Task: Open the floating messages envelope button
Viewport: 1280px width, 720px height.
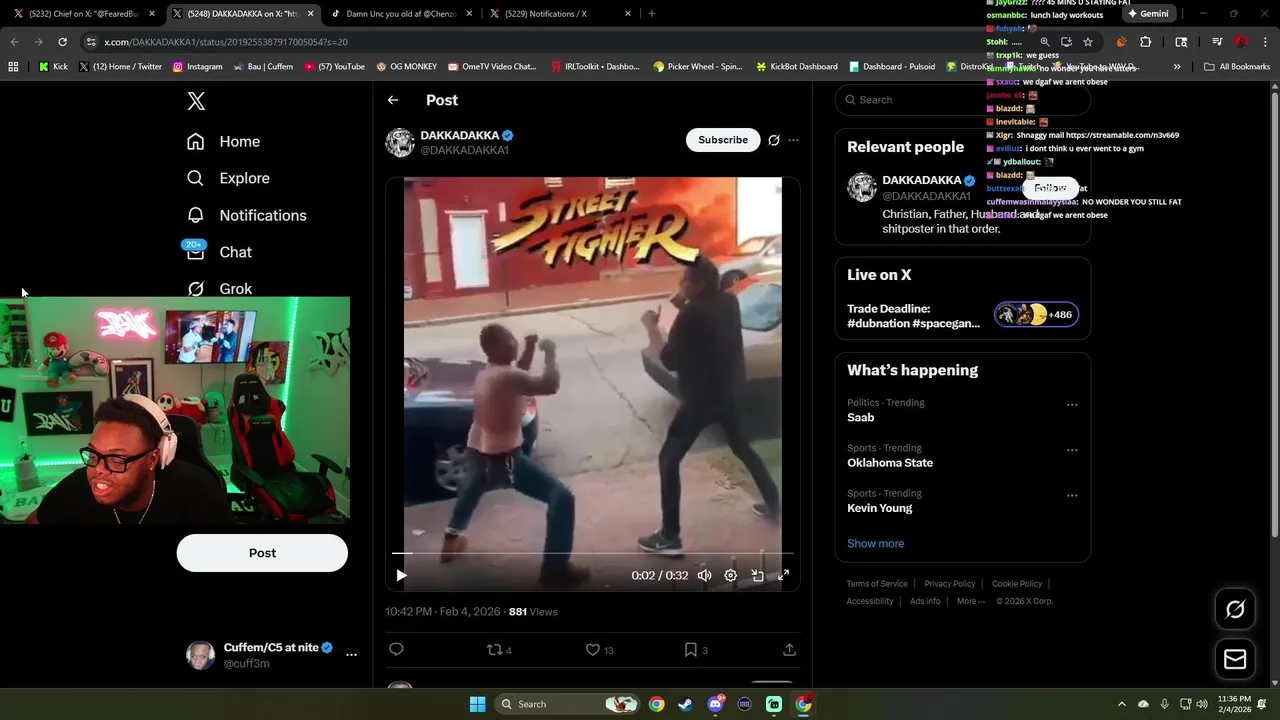Action: 1235,659
